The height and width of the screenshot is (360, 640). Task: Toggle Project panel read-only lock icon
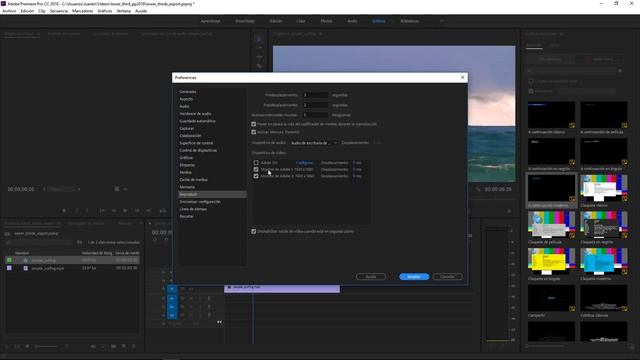pyautogui.click(x=7, y=347)
